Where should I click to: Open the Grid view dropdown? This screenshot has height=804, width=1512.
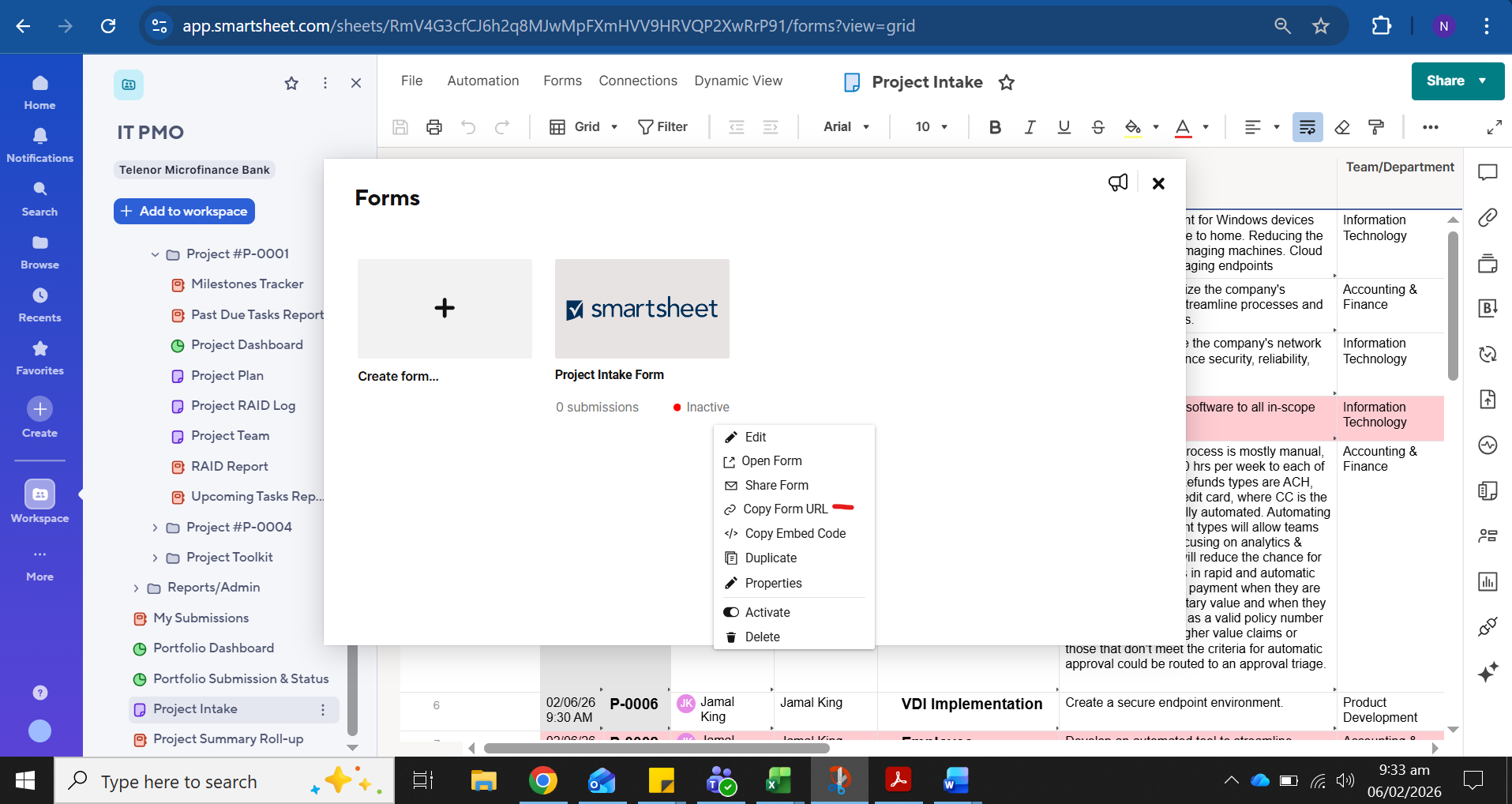[x=583, y=127]
